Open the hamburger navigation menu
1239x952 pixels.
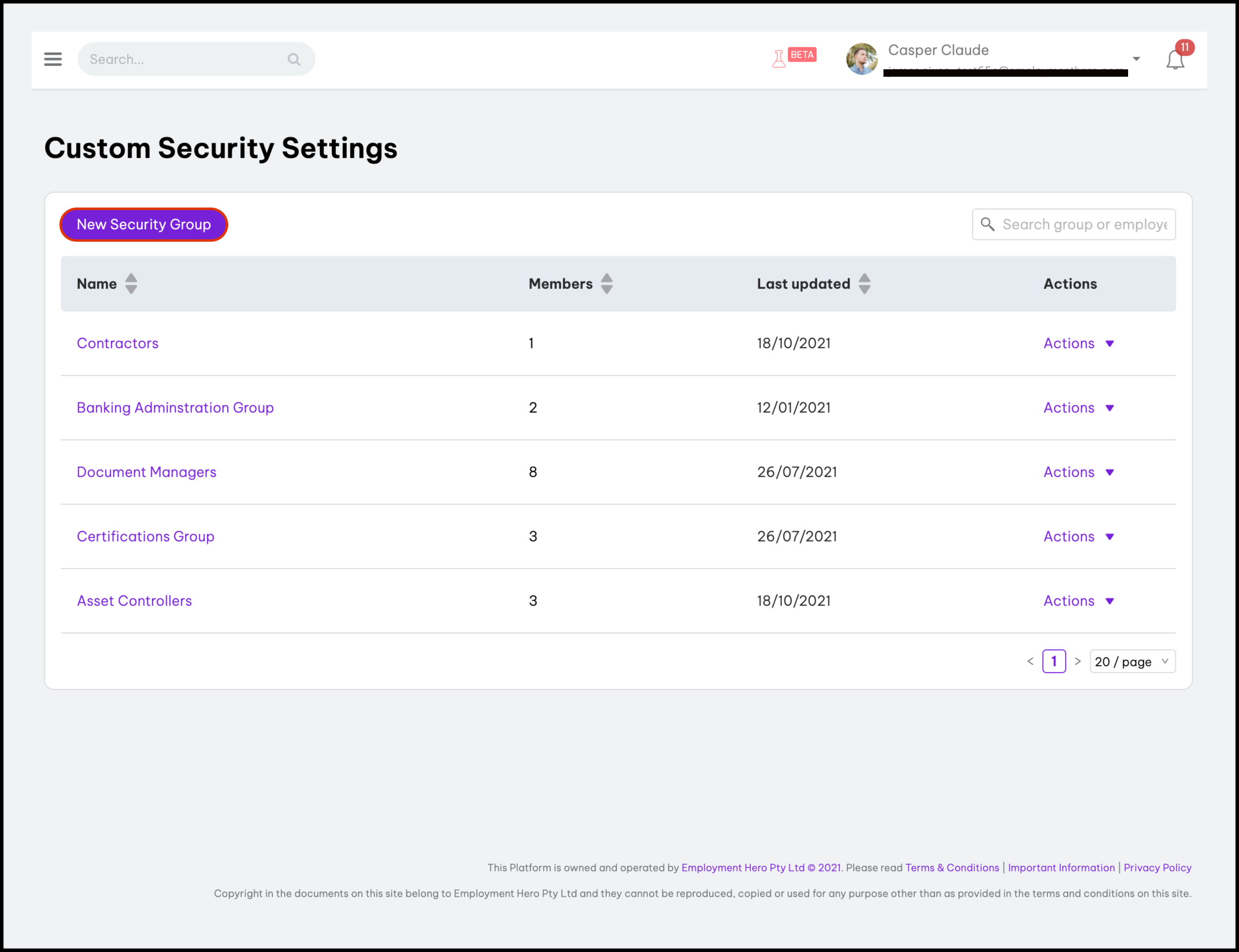[52, 59]
